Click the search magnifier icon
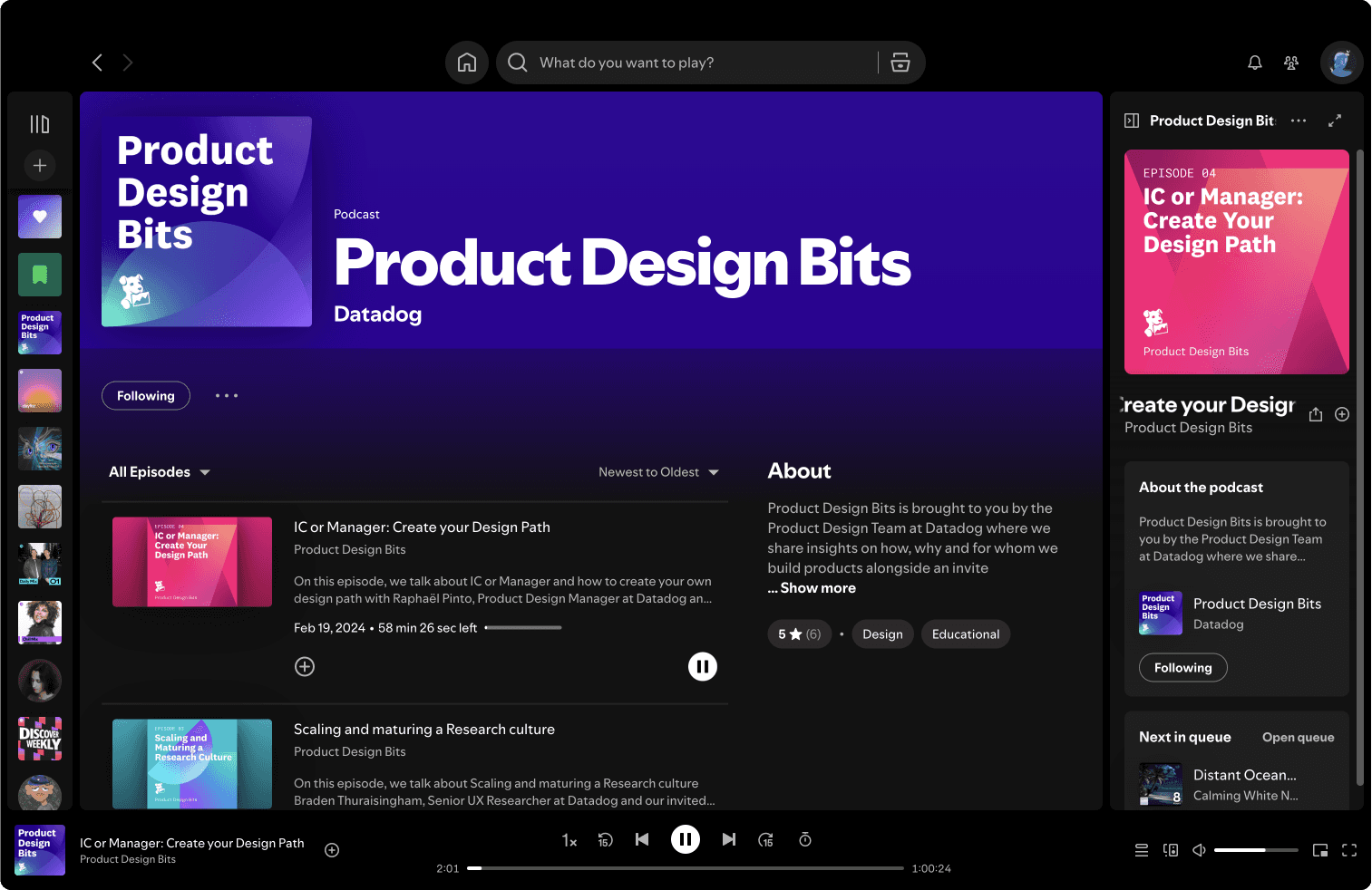 pos(518,63)
